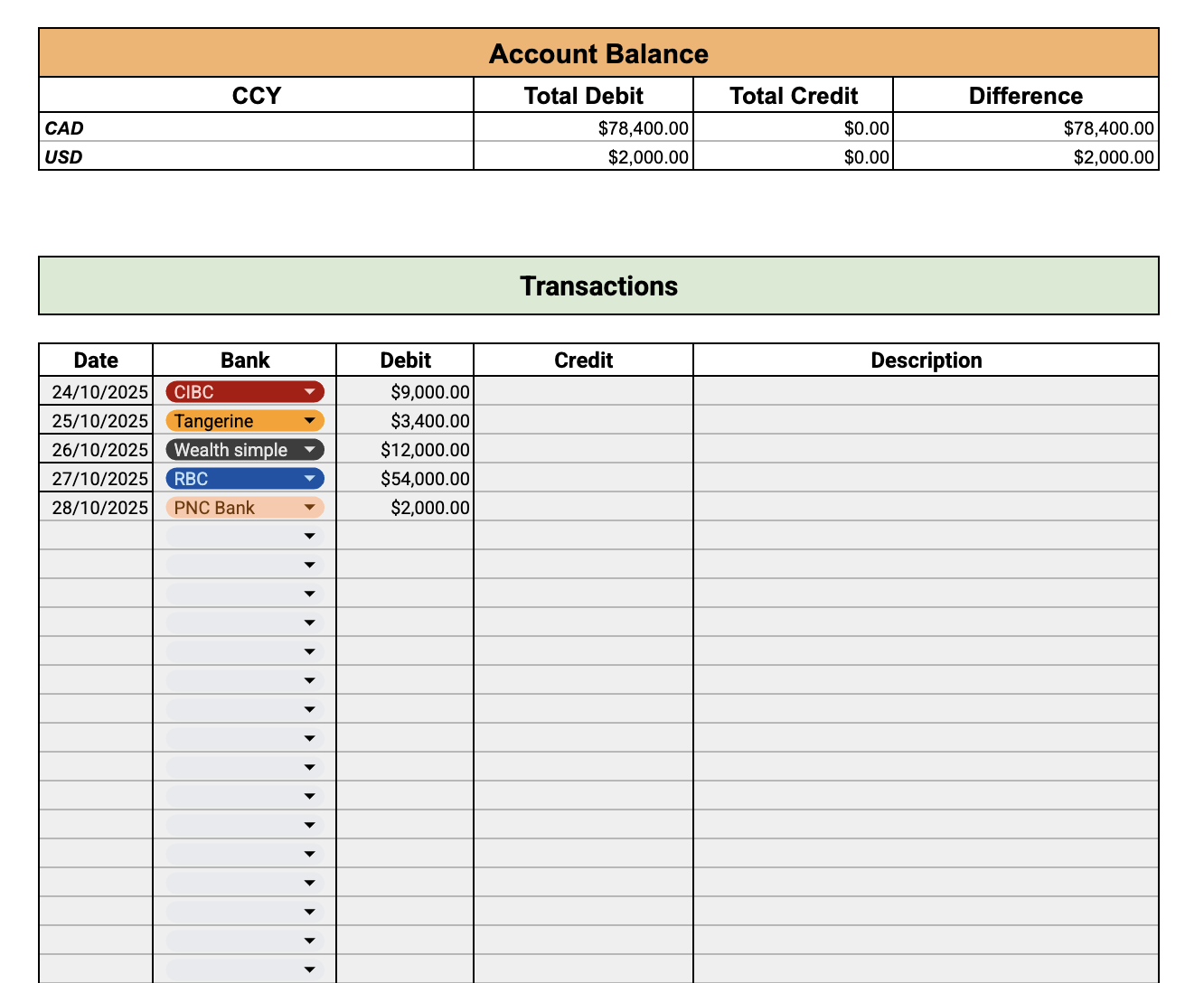Select the $54,000.00 debit cell
This screenshot has width=1204, height=983.
(405, 479)
